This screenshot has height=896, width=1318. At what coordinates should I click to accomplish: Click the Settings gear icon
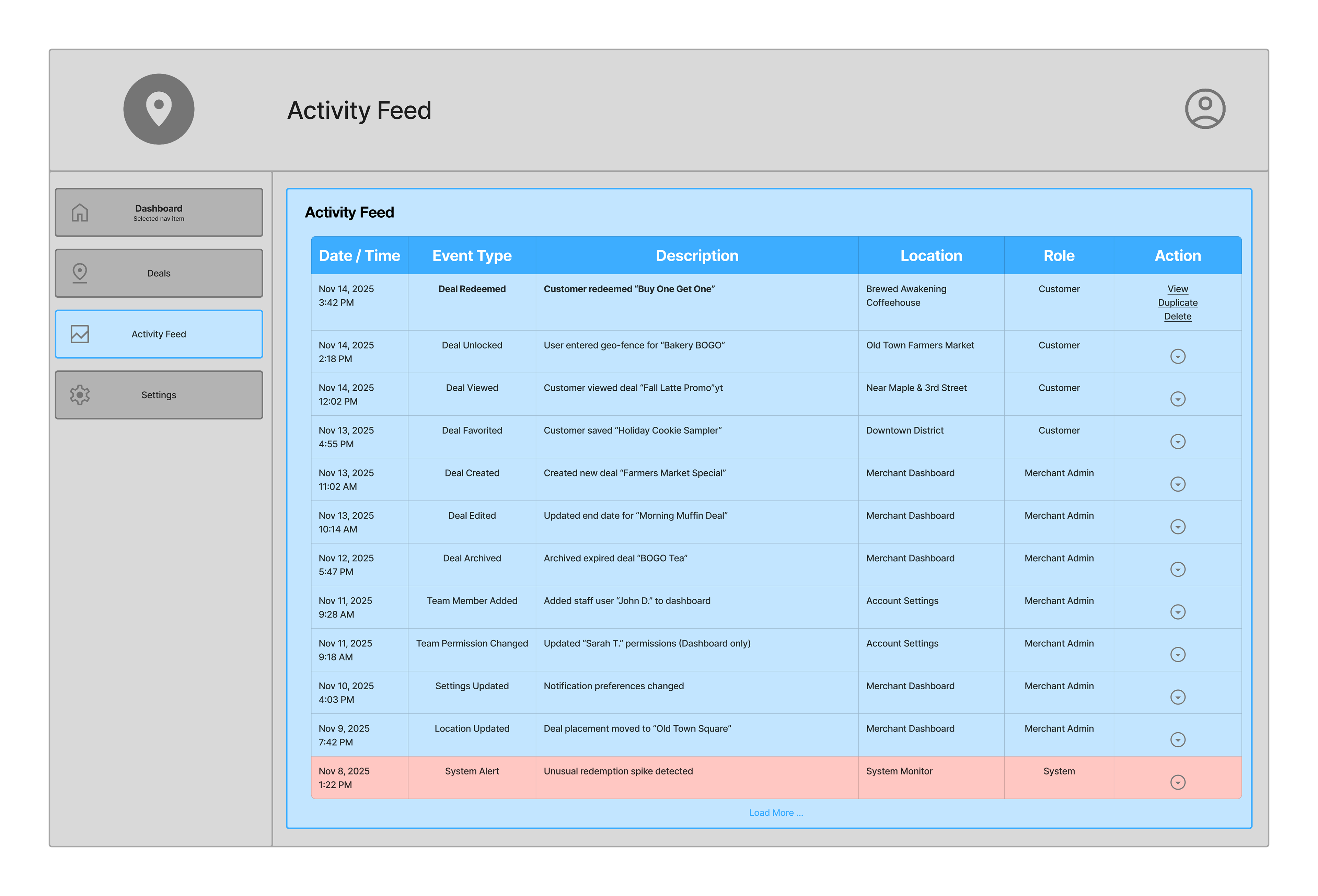[80, 395]
